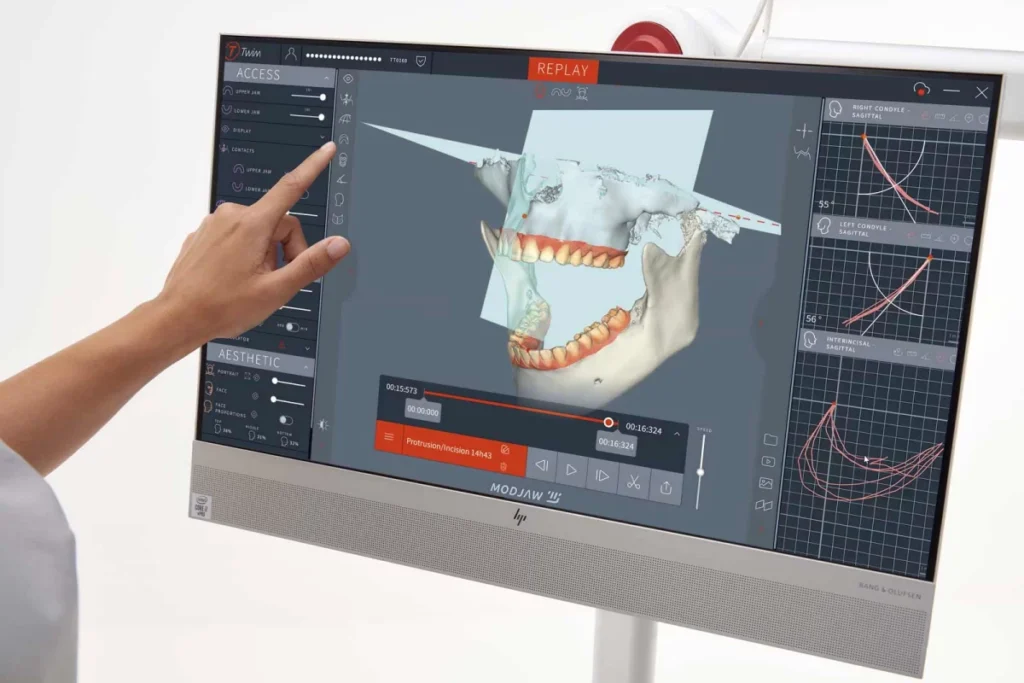This screenshot has width=1024, height=683.
Task: Expand the Display row dropdown arrow
Action: (322, 133)
